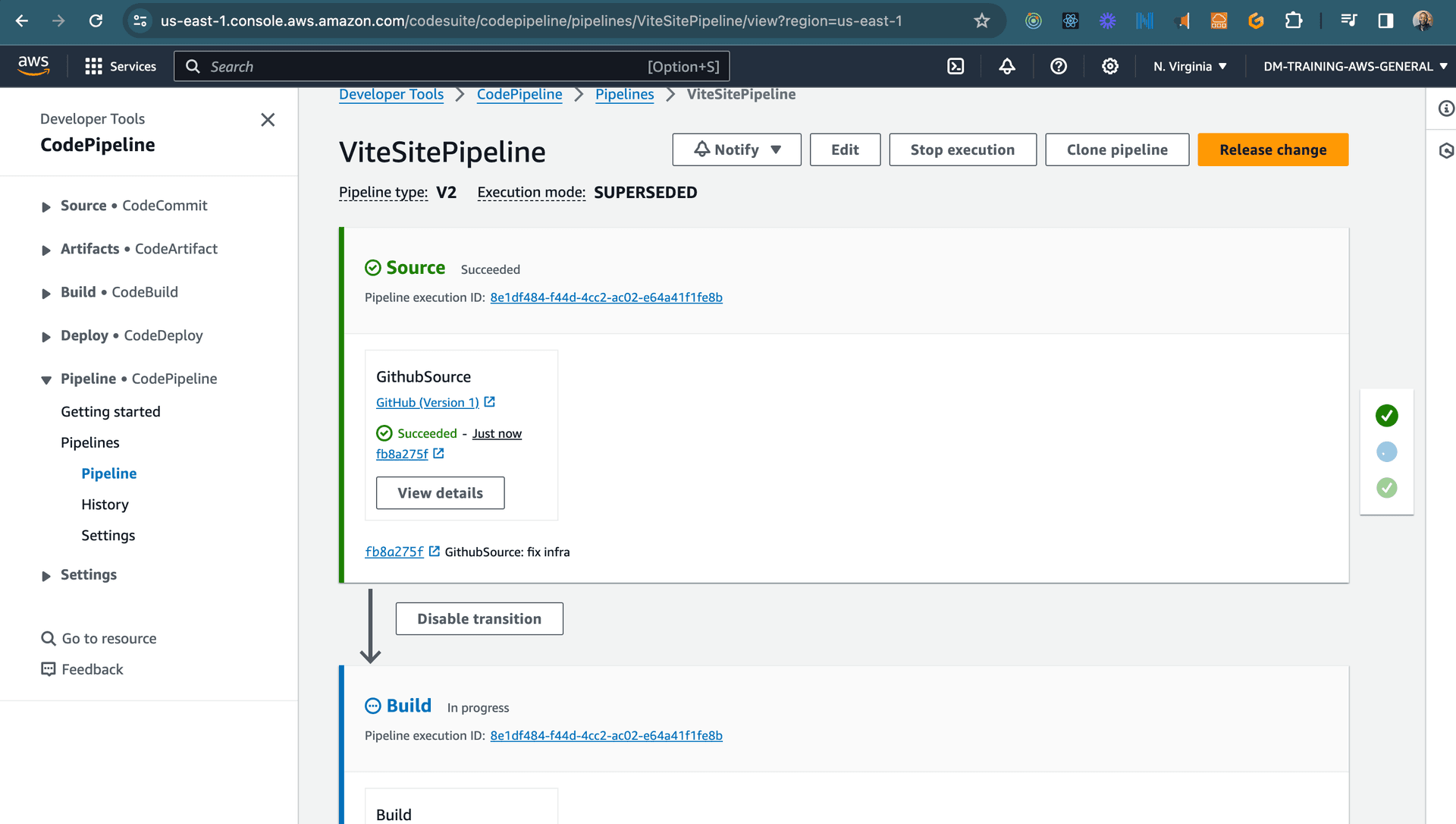1456x824 pixels.
Task: Open CodePipeline breadcrumb link
Action: pyautogui.click(x=519, y=94)
